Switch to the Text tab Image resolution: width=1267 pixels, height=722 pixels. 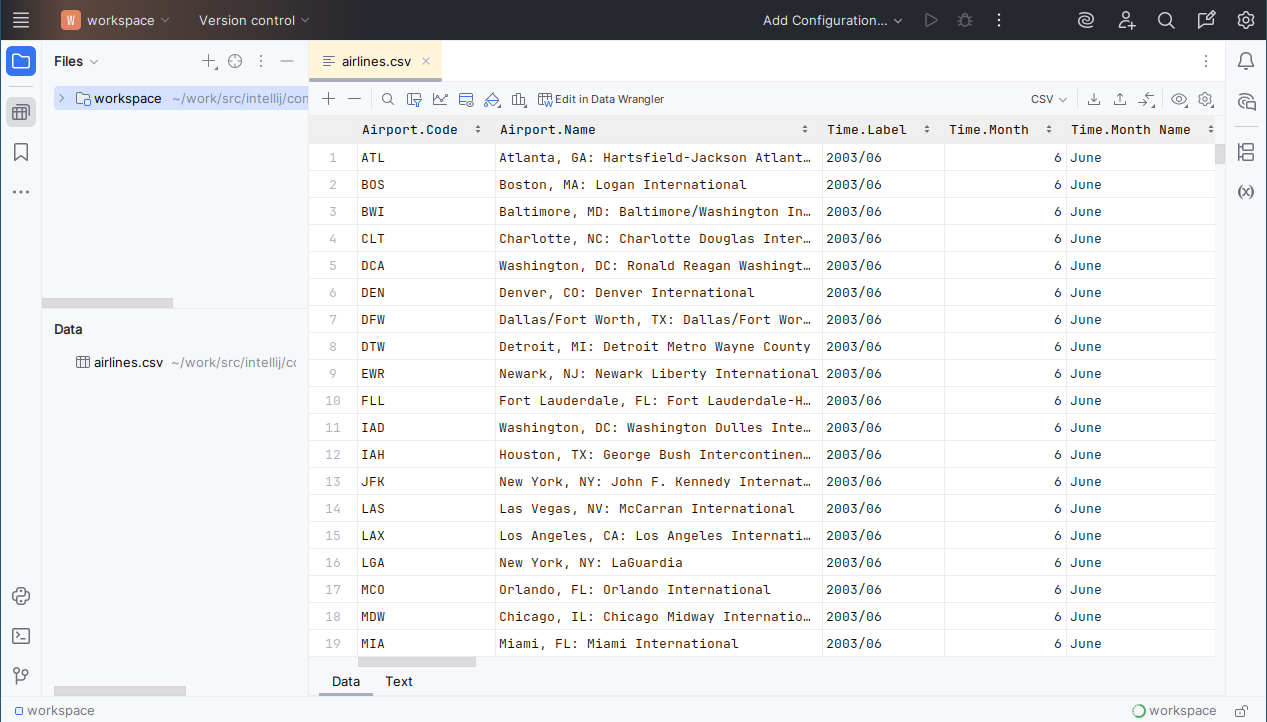[x=399, y=681]
